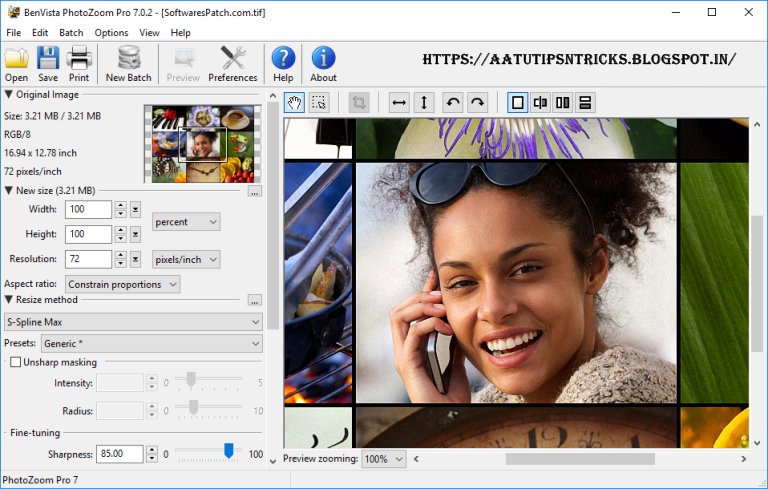The width and height of the screenshot is (768, 489).
Task: Show About info icon
Action: 323,64
